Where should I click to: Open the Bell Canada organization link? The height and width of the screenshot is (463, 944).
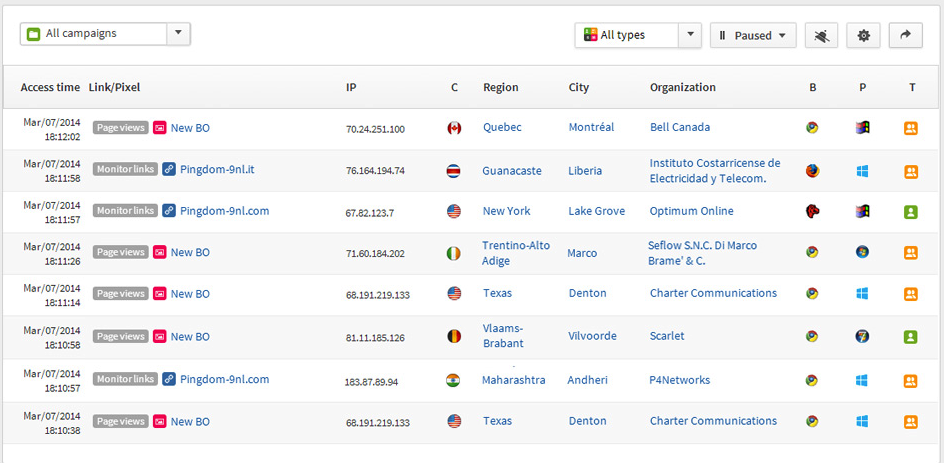680,127
